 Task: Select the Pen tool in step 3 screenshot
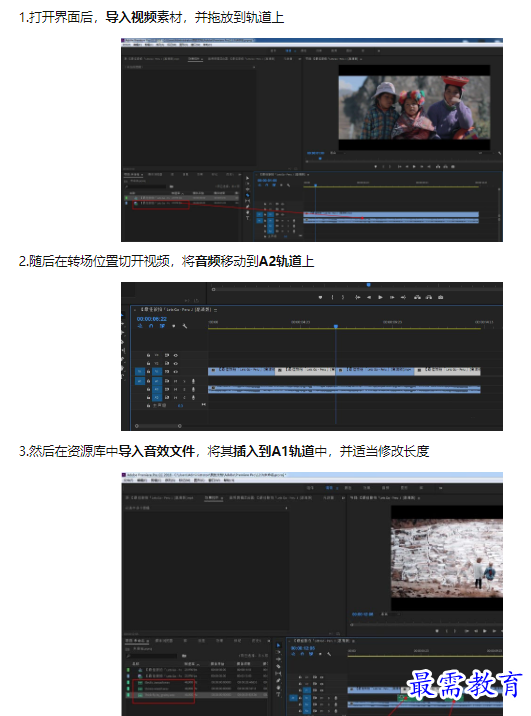click(x=279, y=680)
